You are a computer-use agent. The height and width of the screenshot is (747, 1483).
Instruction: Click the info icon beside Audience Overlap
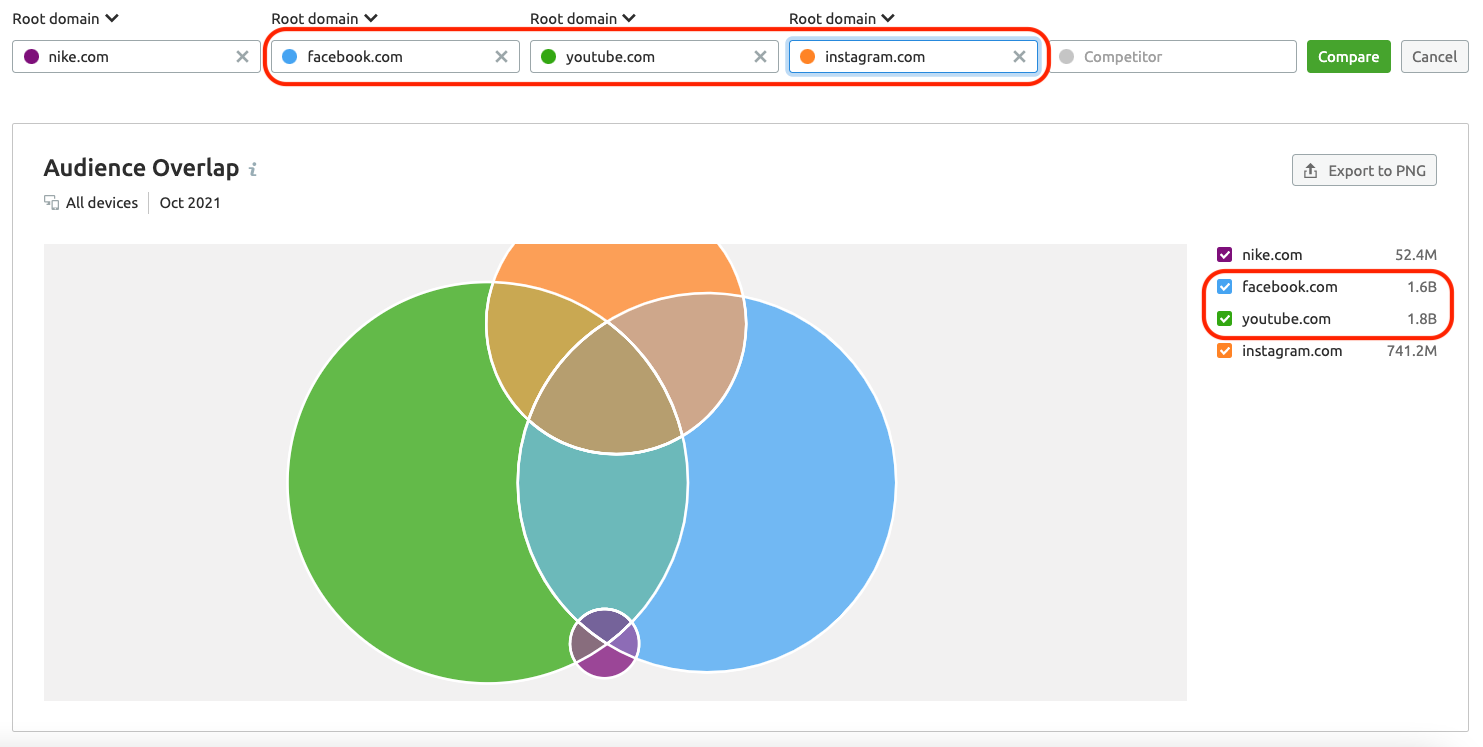pyautogui.click(x=253, y=169)
